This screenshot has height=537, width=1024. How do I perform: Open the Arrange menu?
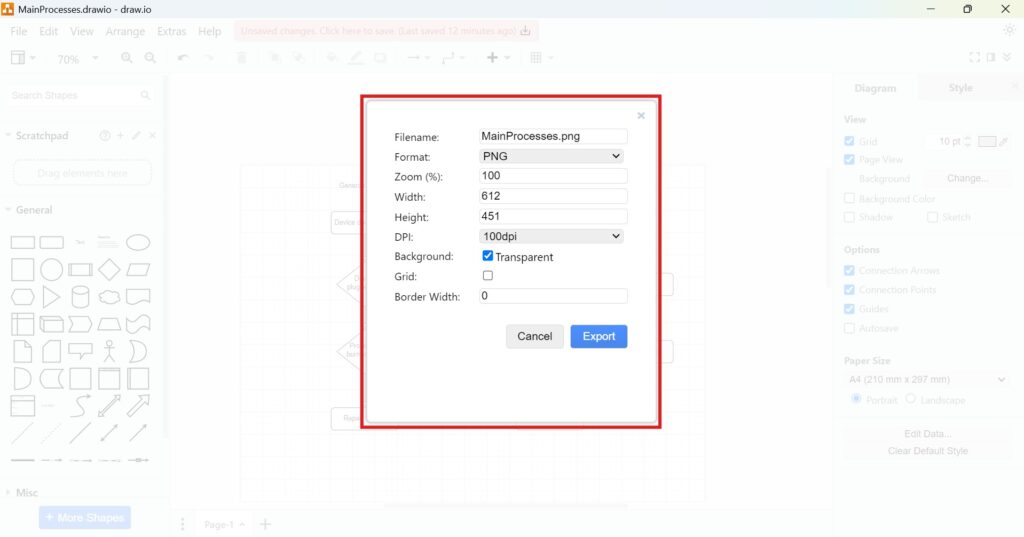(x=125, y=32)
